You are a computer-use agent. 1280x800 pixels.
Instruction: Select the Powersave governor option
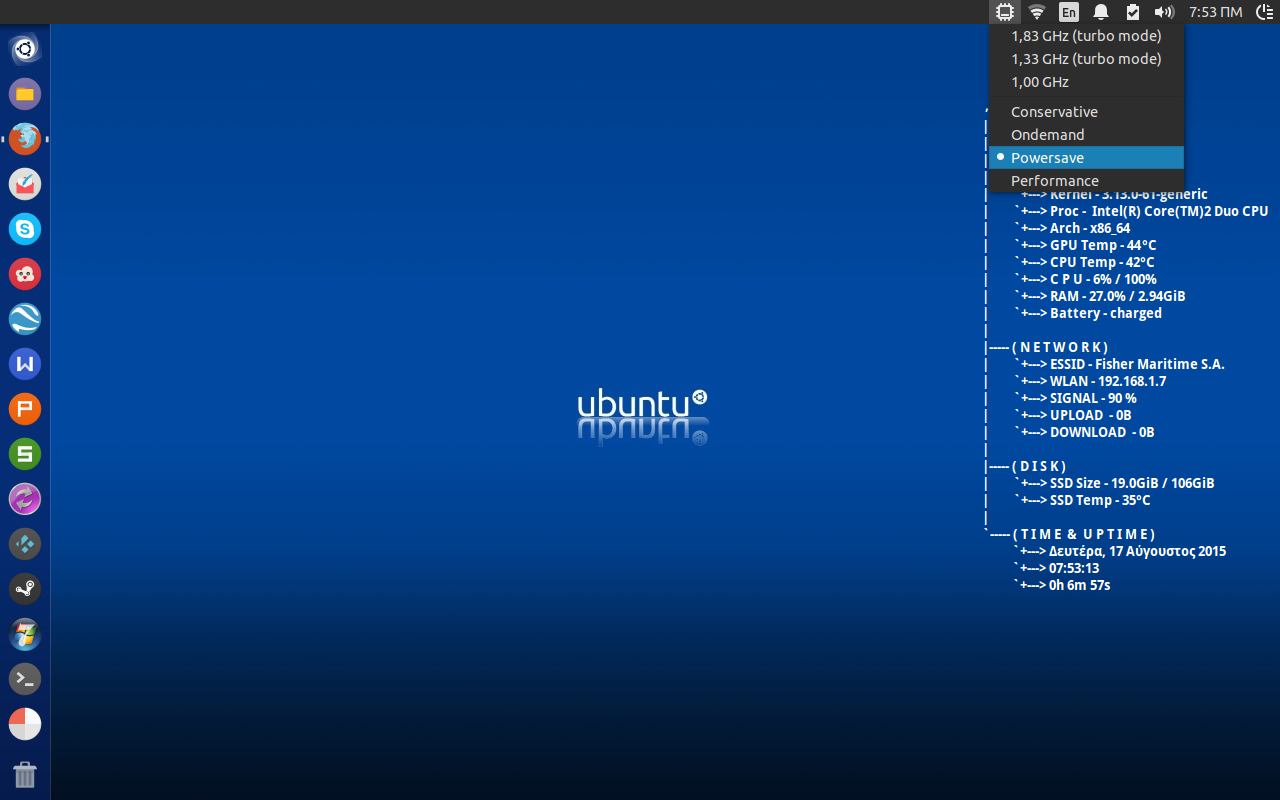click(x=1047, y=158)
